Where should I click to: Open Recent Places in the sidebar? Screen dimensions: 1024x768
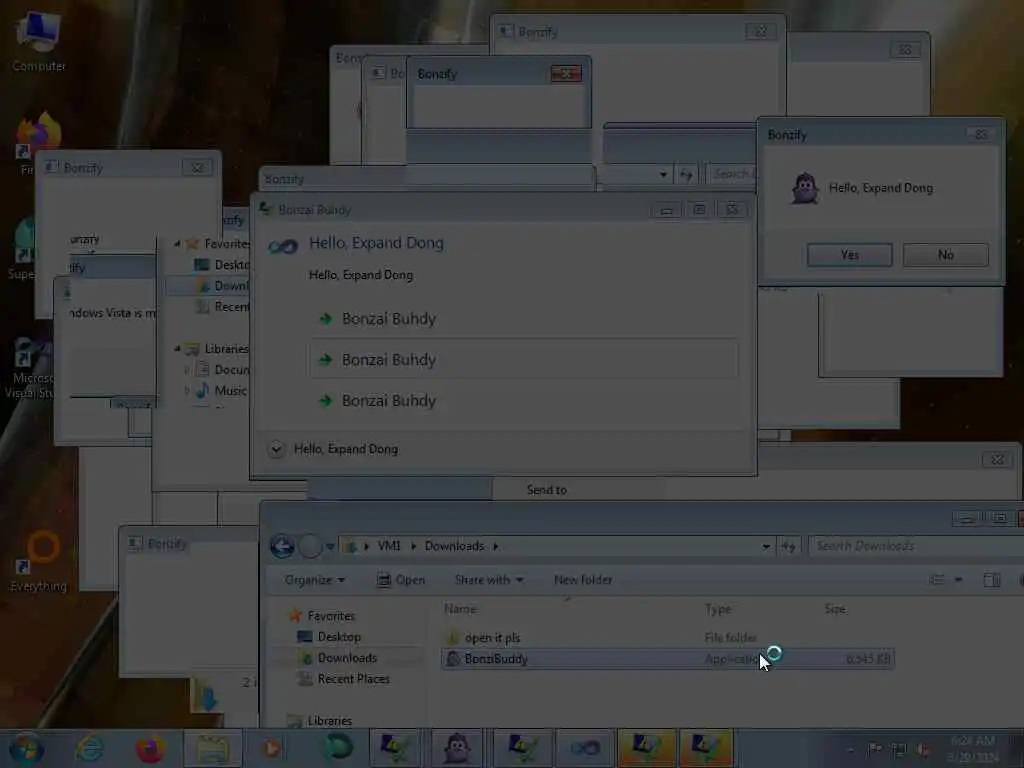(x=353, y=679)
